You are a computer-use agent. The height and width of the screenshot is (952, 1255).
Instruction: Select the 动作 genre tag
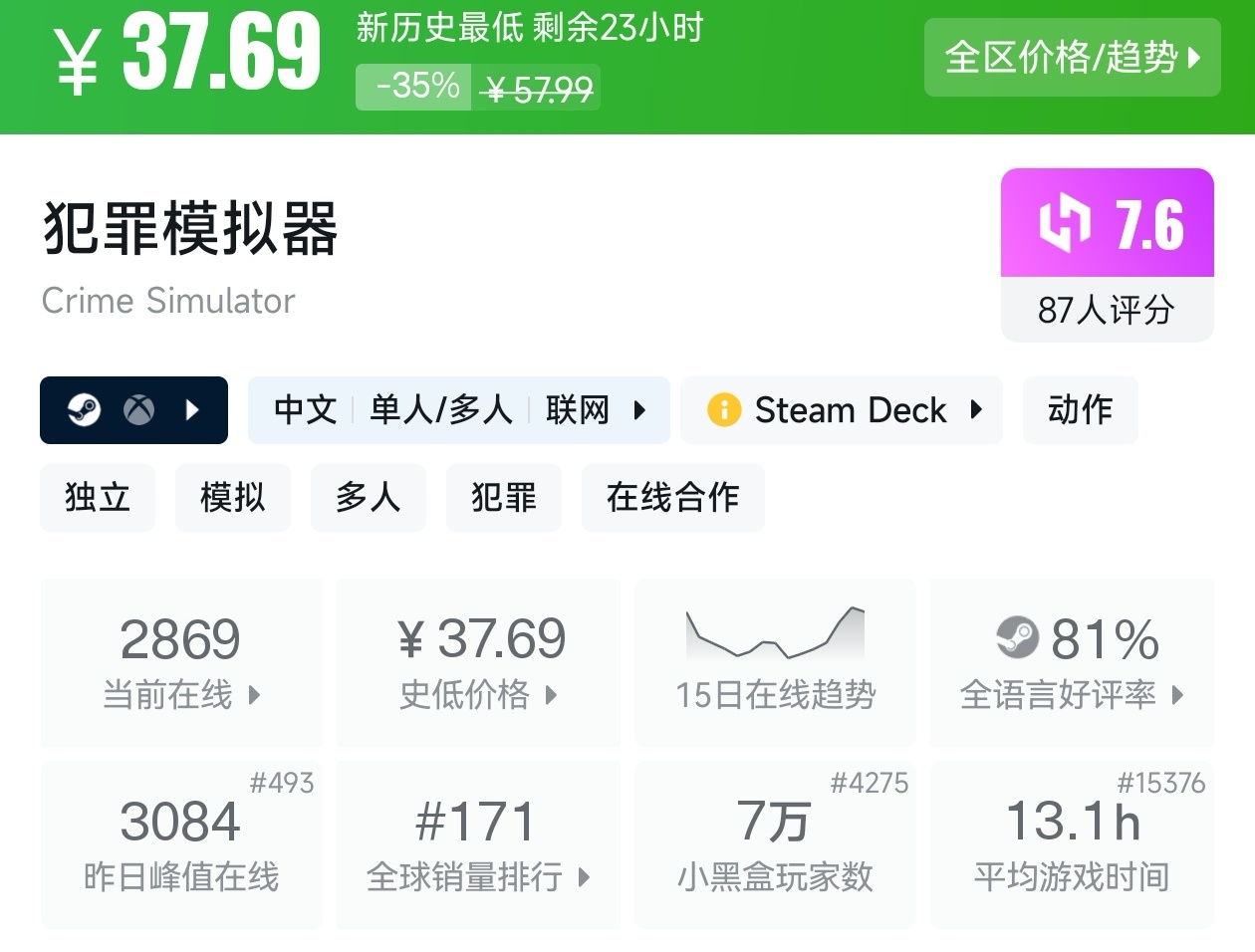click(1080, 409)
